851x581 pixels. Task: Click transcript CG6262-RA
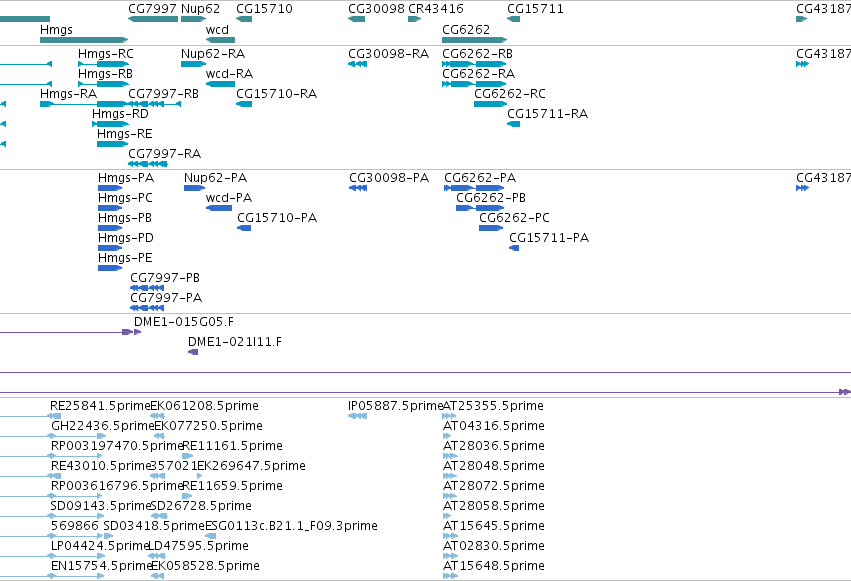point(474,84)
